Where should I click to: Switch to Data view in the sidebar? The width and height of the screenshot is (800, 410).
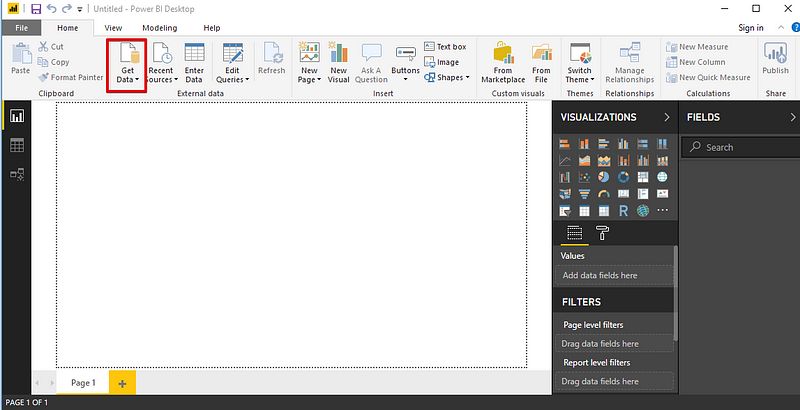17,146
